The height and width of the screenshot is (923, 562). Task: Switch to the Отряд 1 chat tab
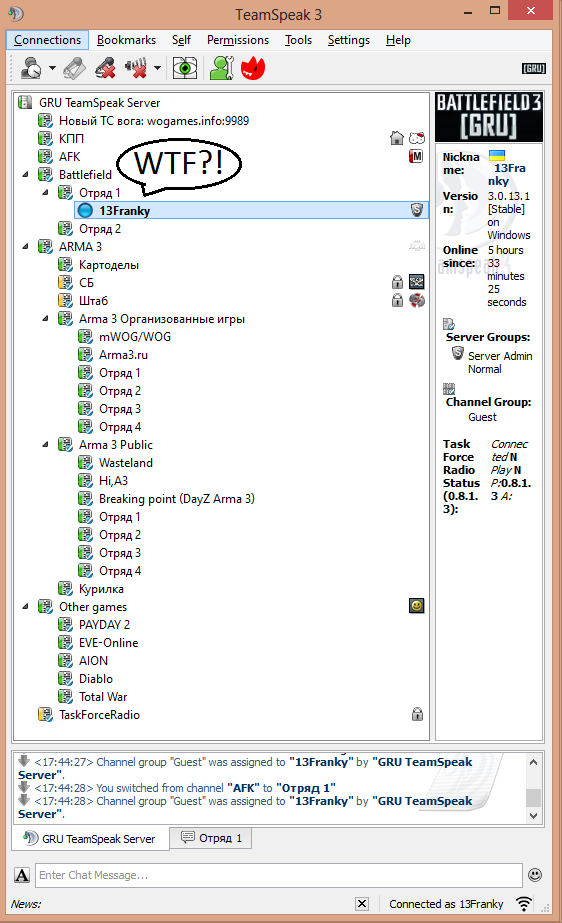[x=211, y=838]
